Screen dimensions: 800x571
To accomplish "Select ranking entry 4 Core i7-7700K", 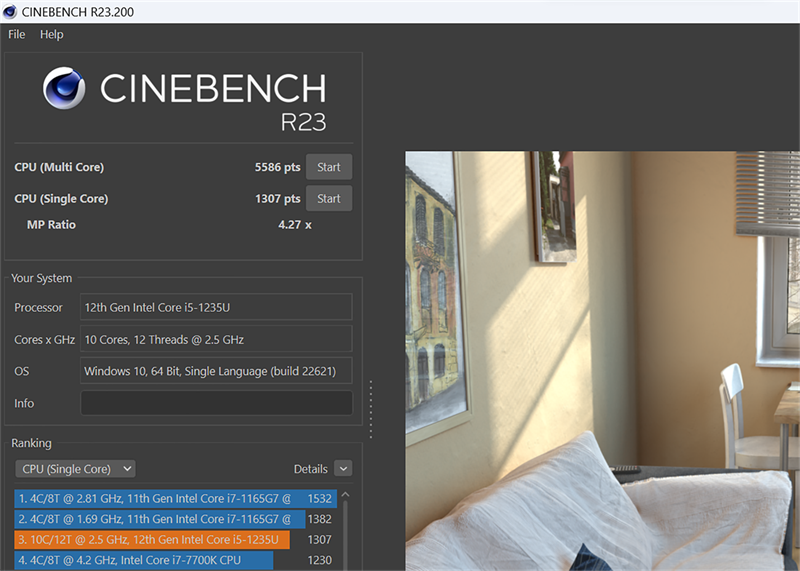I will [x=144, y=560].
